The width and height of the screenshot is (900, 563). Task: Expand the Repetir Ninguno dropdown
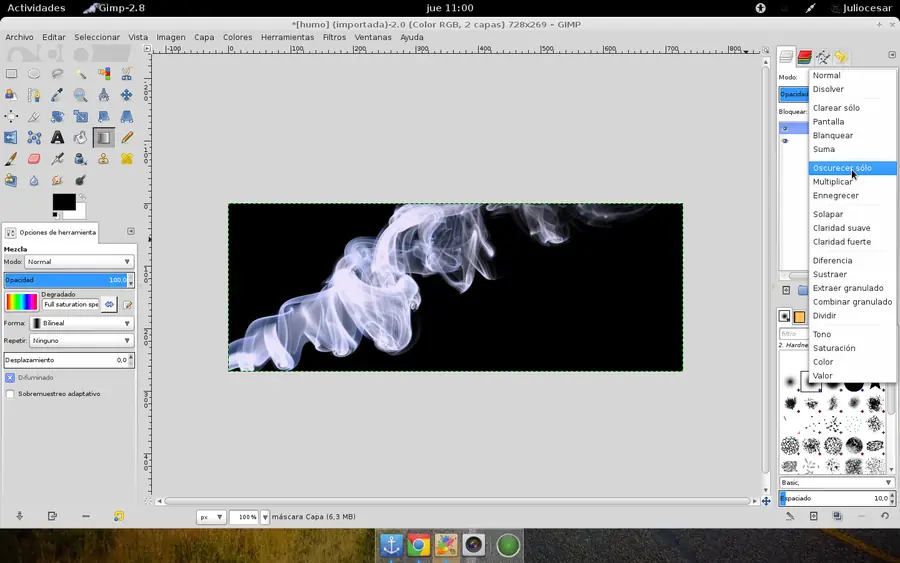click(81, 341)
